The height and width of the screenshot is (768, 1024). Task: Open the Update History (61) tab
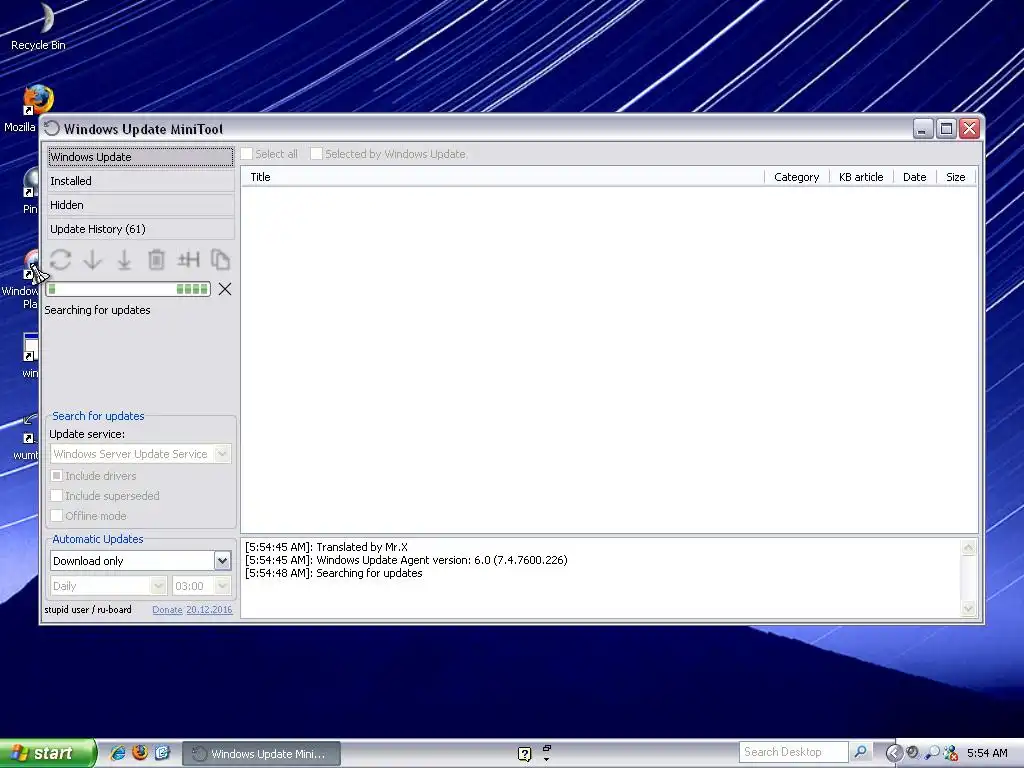click(x=140, y=229)
